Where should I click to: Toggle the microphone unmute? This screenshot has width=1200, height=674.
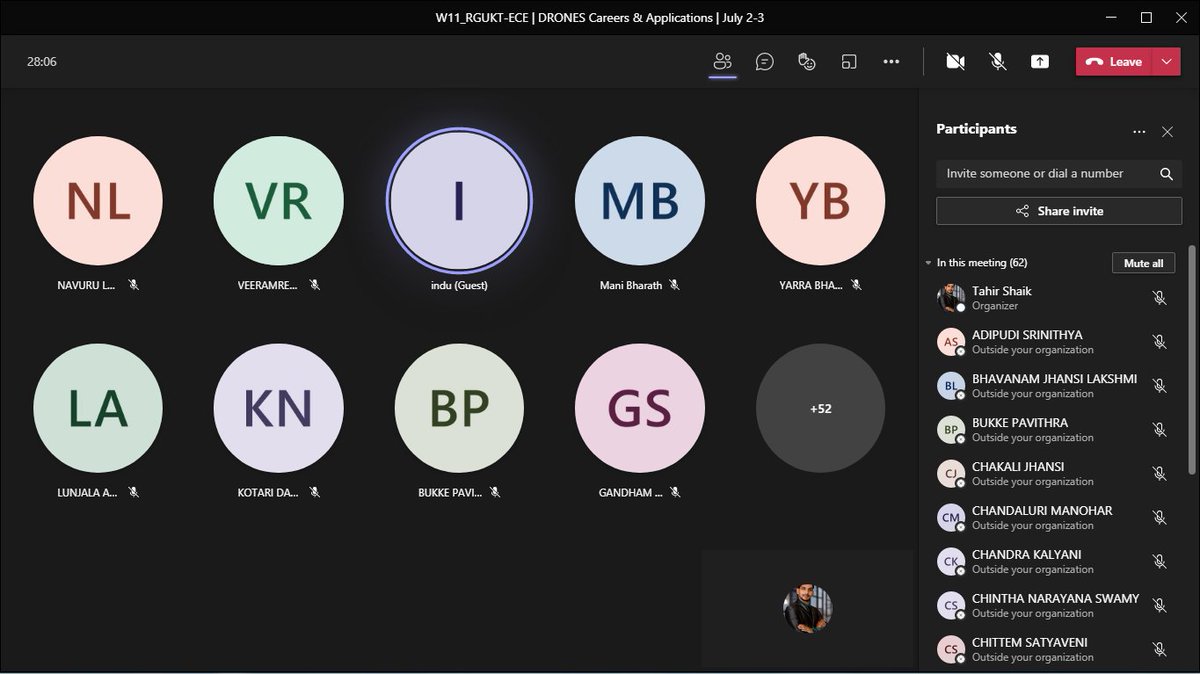pos(998,61)
